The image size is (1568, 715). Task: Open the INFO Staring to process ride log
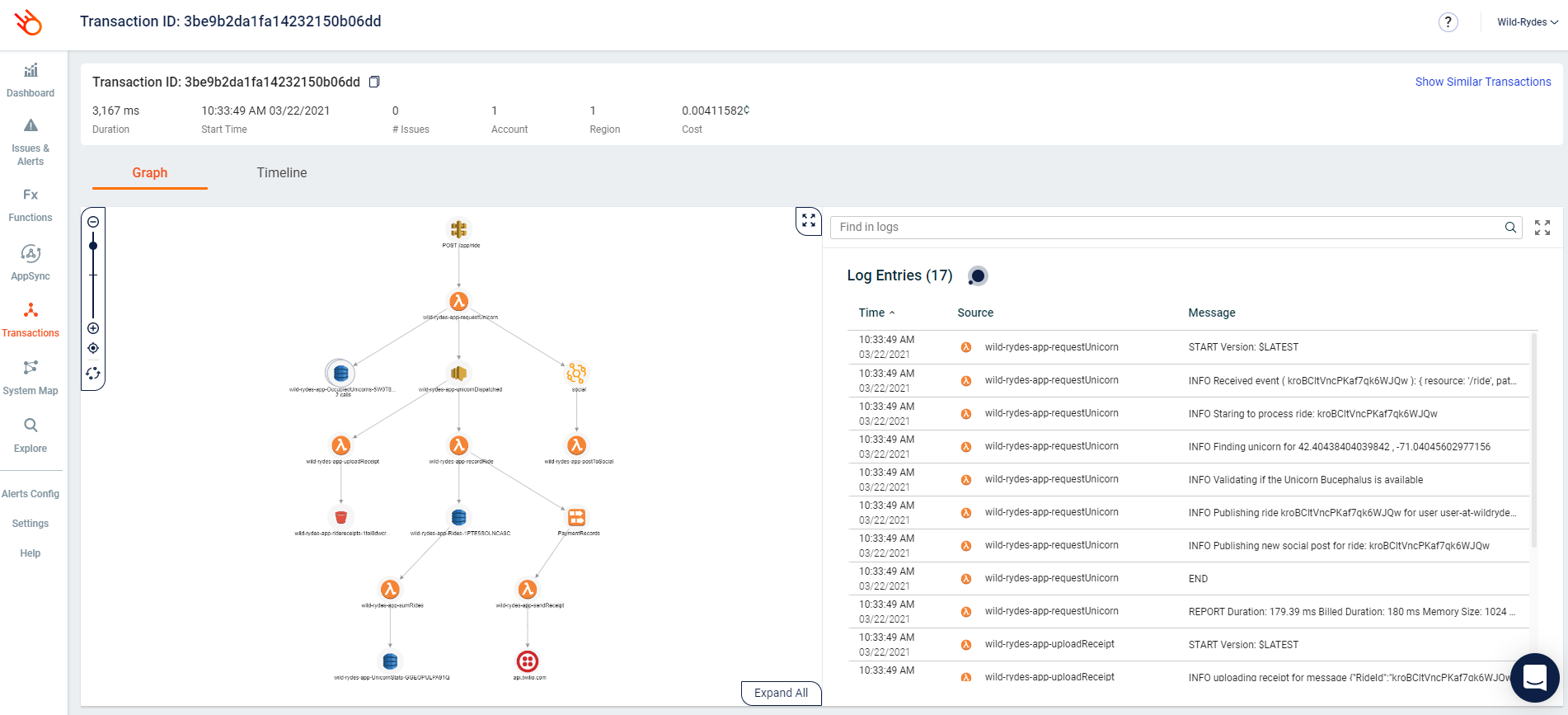1188,414
